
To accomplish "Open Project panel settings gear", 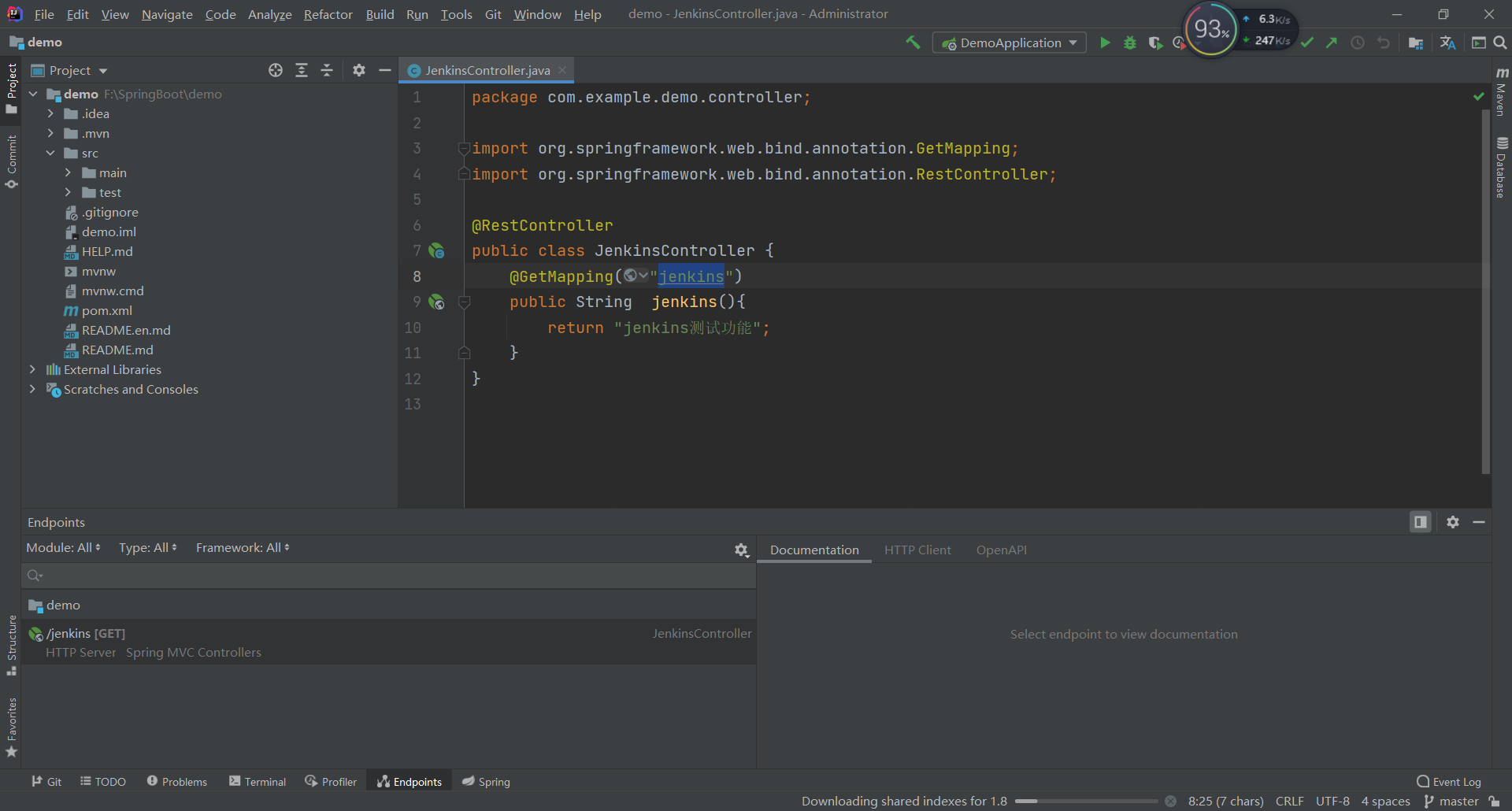I will (359, 70).
